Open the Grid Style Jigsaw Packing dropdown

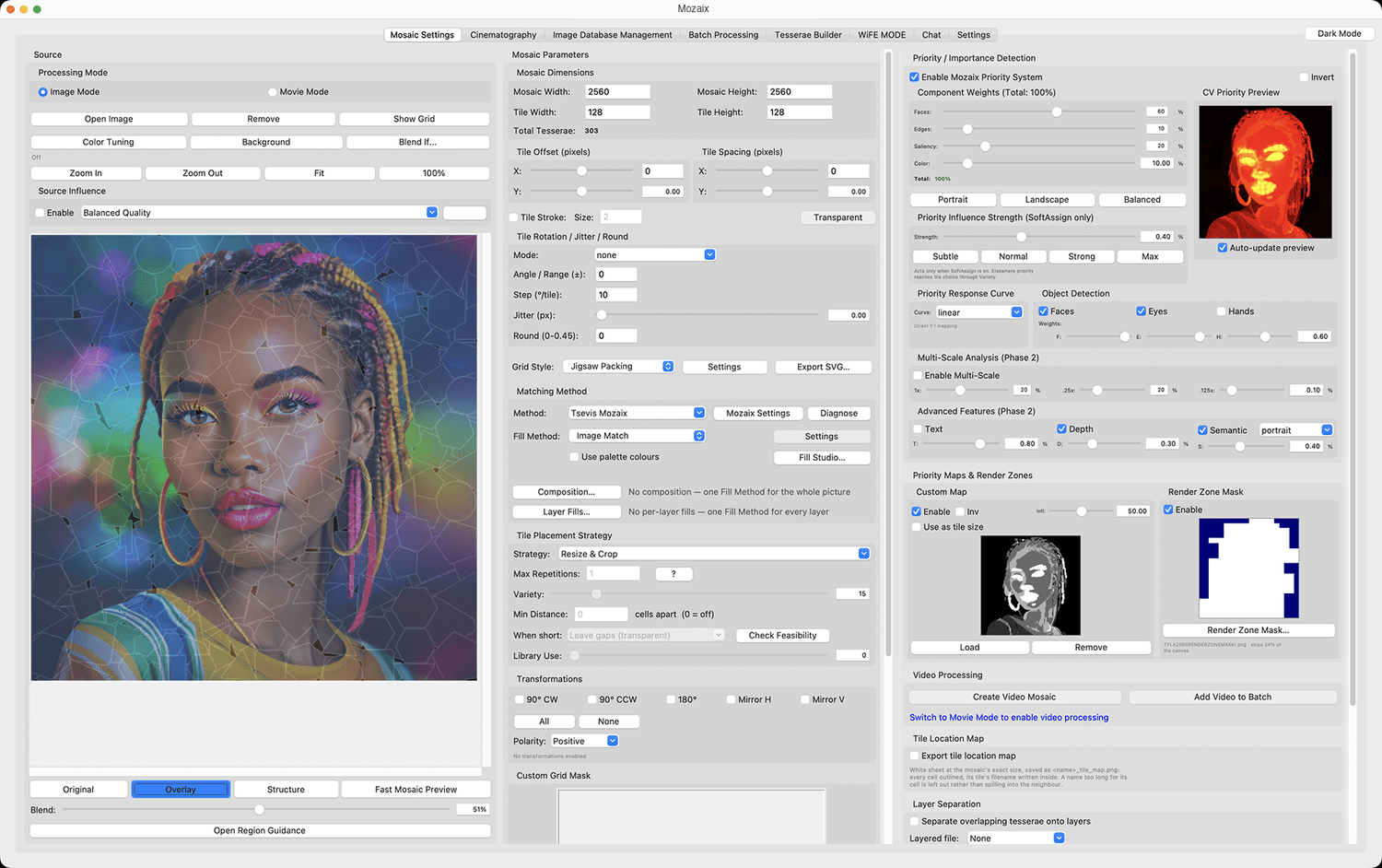coord(619,367)
